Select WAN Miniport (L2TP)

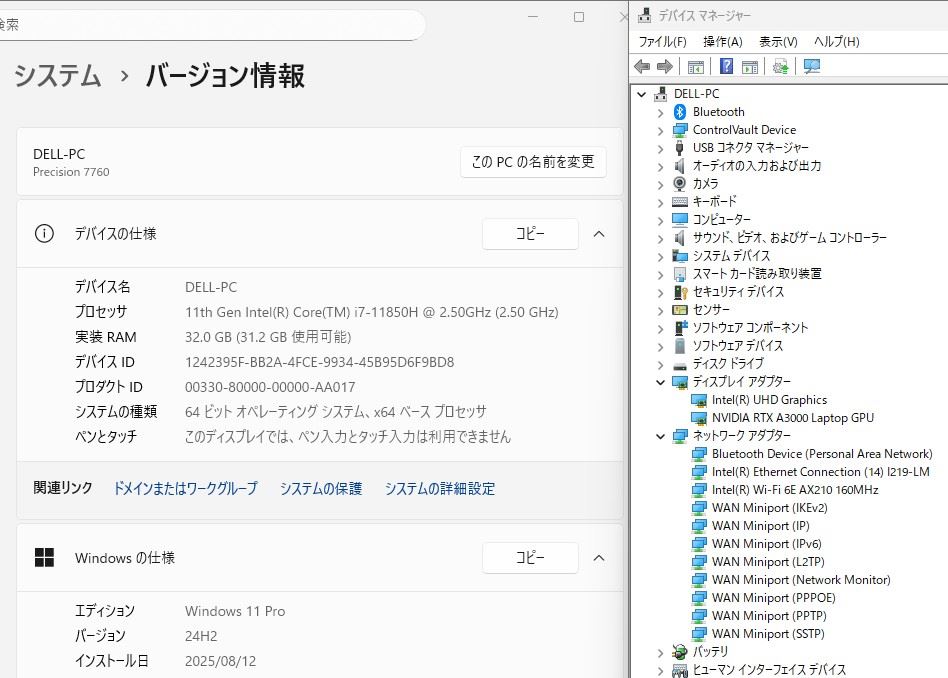[768, 562]
